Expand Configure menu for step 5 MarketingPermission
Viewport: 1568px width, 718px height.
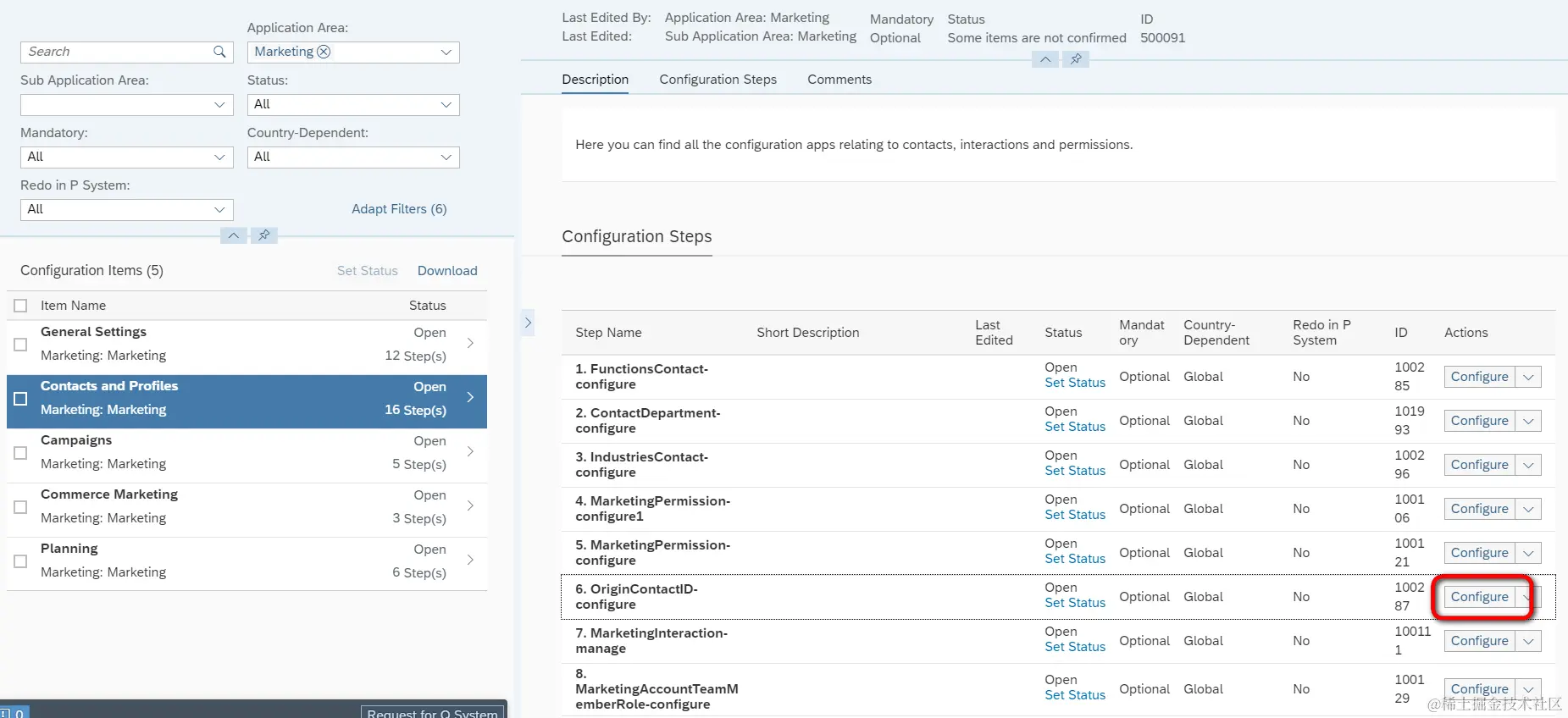click(1529, 554)
